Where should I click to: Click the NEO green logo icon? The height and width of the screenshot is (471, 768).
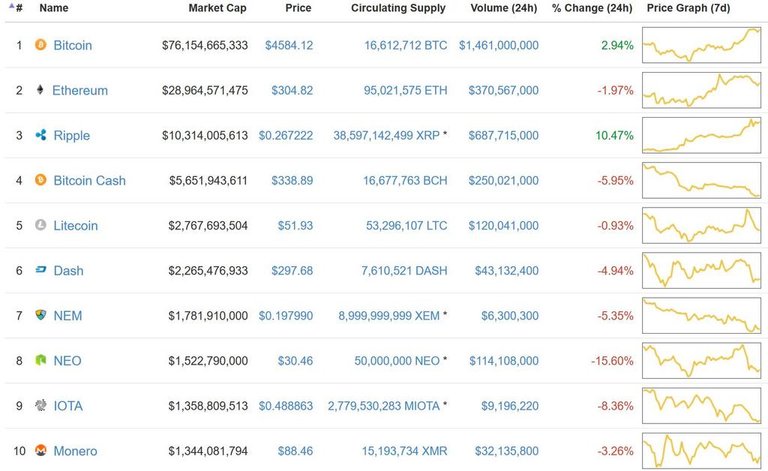(41, 360)
